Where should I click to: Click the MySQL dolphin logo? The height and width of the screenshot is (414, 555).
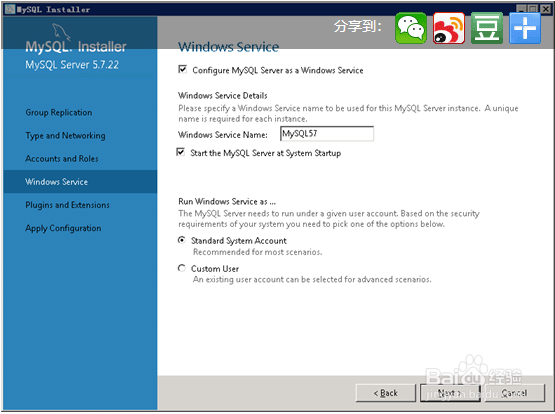62,32
